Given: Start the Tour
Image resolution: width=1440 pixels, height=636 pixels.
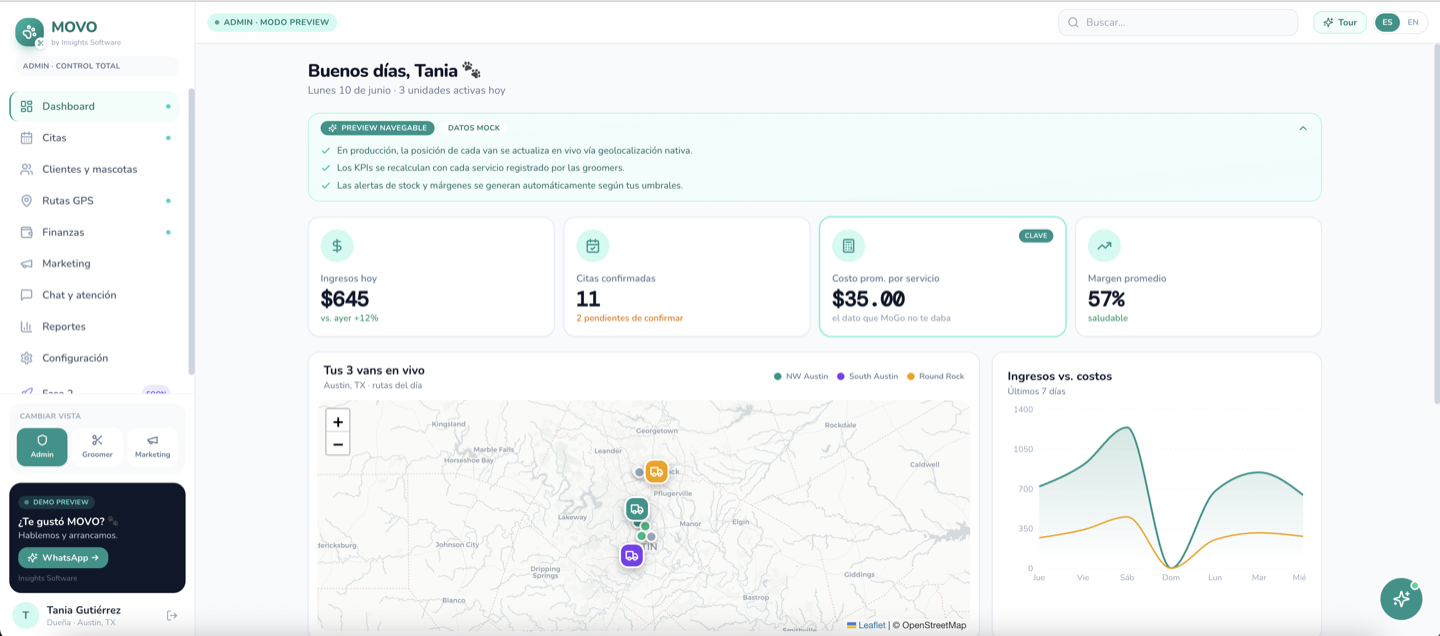Looking at the screenshot, I should click(x=1340, y=22).
